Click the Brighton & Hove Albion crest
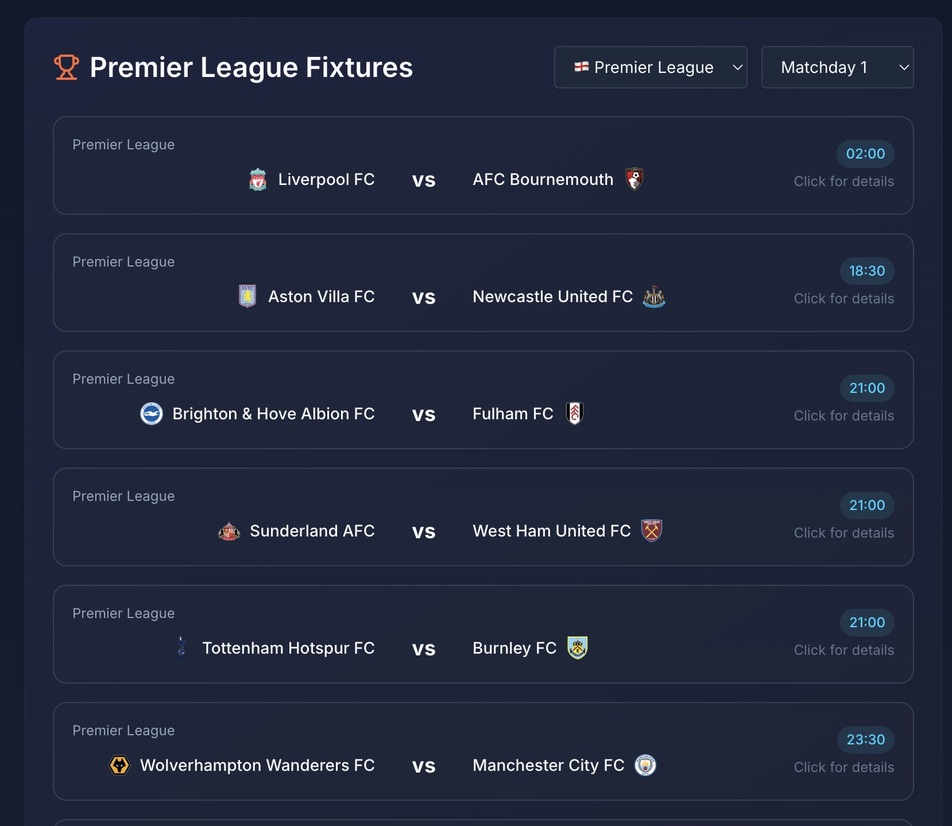The height and width of the screenshot is (826, 952). (151, 414)
